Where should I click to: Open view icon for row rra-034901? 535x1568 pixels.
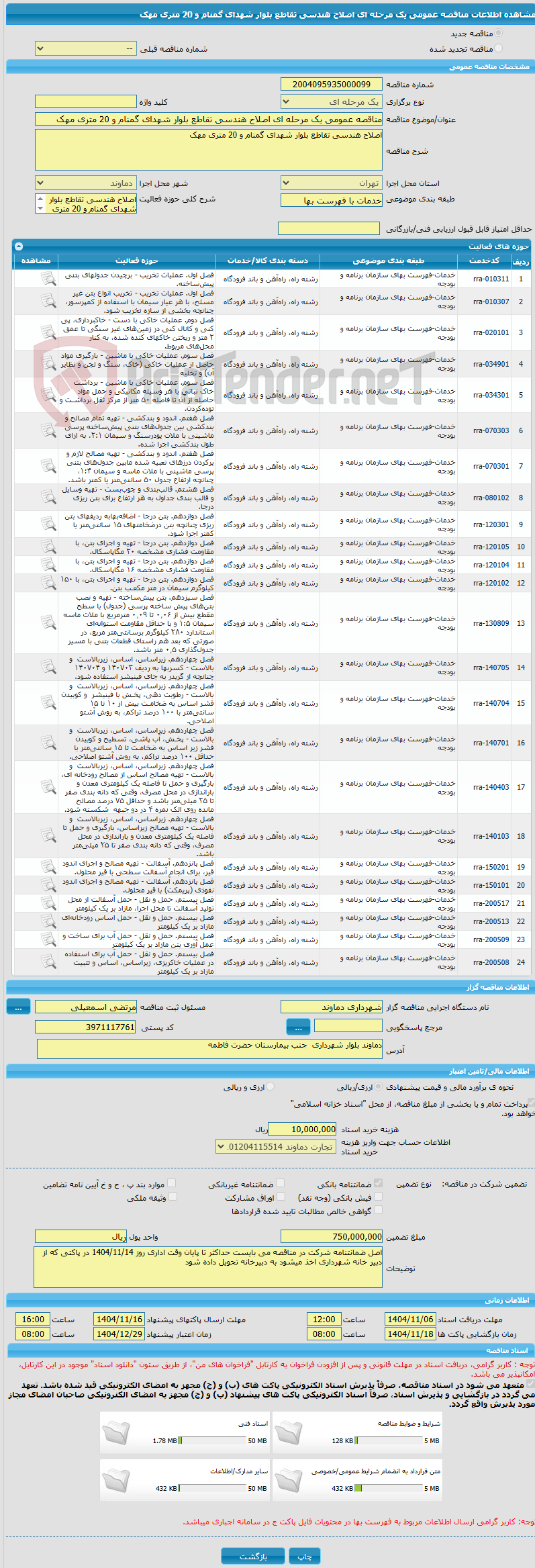click(48, 364)
